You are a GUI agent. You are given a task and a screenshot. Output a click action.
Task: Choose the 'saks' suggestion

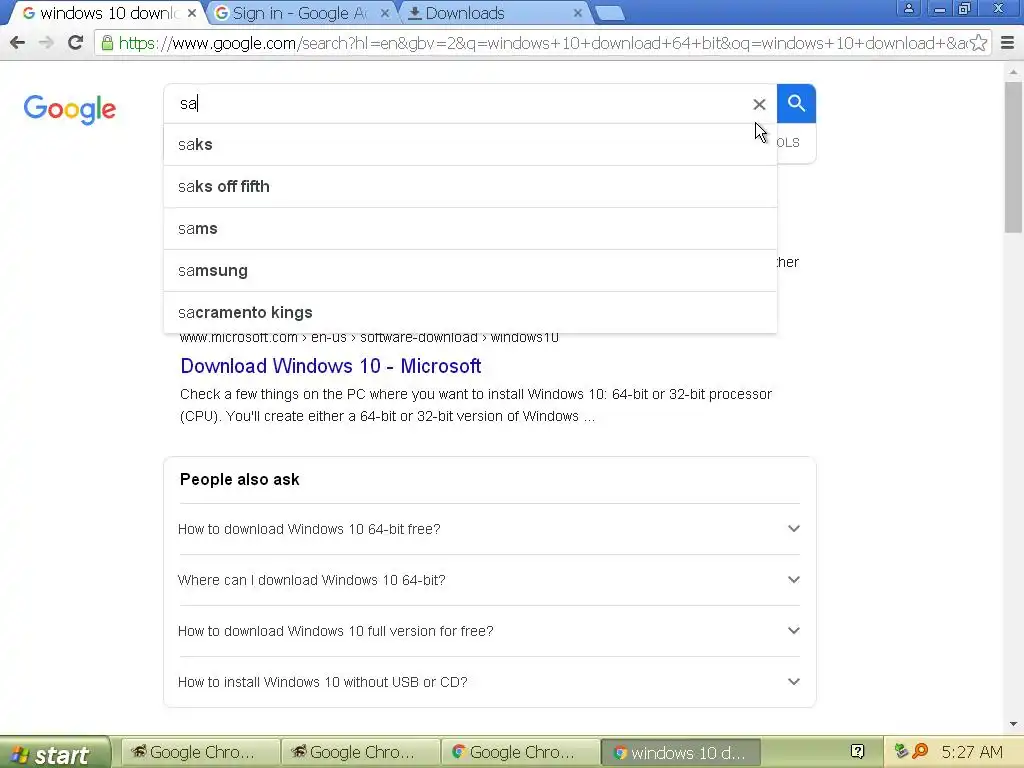[470, 144]
